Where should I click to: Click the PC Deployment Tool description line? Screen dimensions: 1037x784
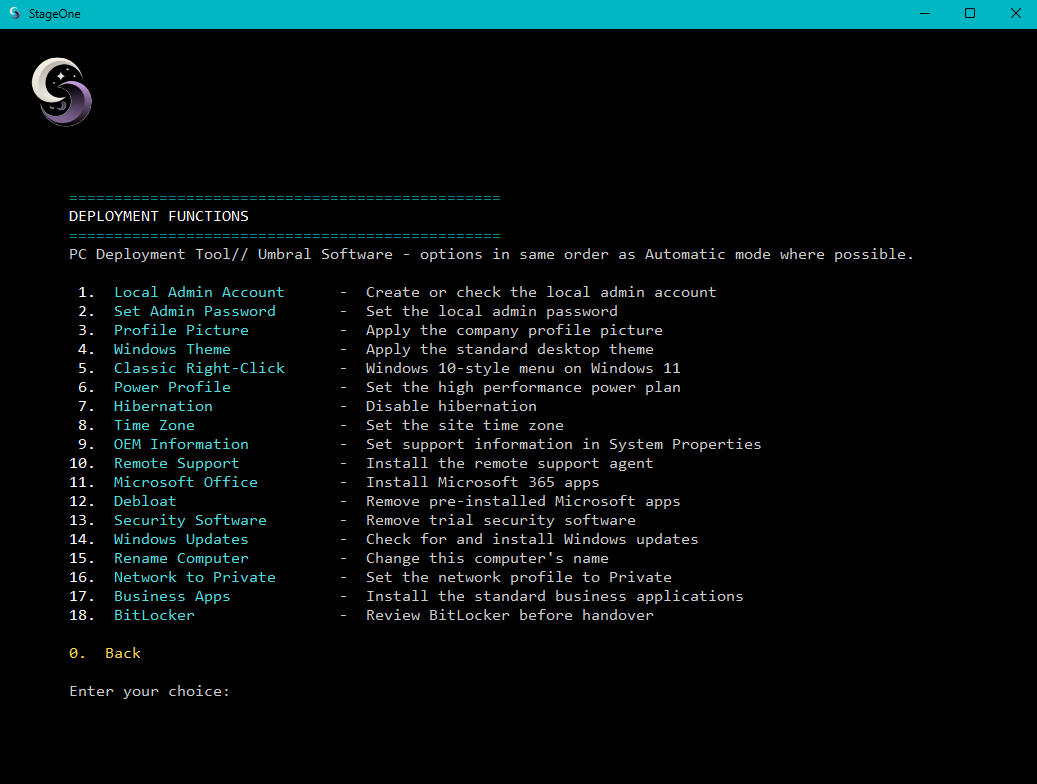click(491, 255)
